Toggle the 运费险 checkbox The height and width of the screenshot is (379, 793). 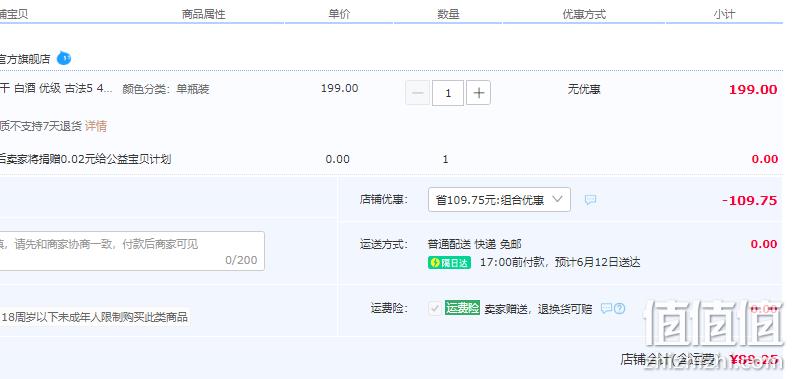(x=435, y=308)
